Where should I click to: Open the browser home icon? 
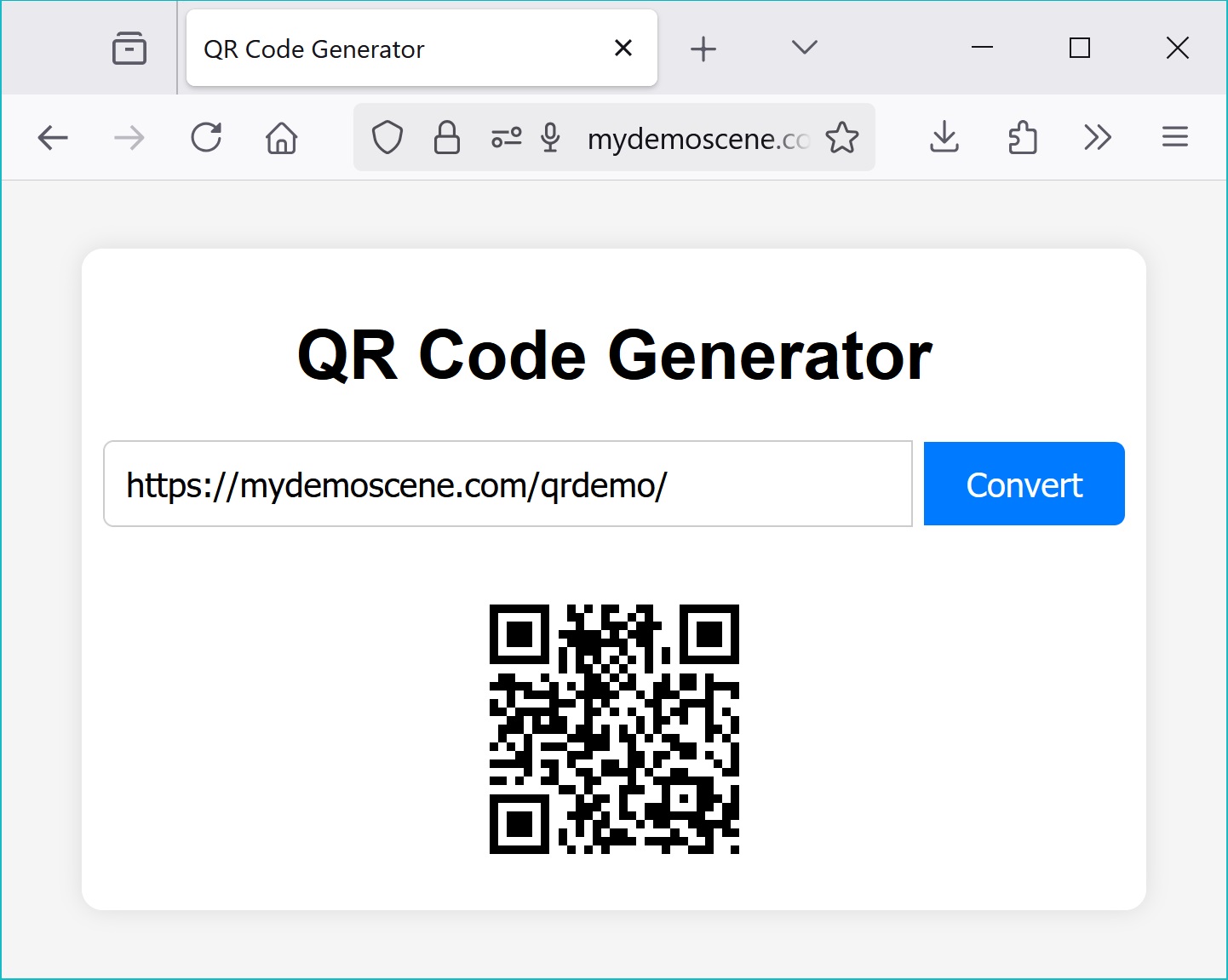pyautogui.click(x=281, y=137)
